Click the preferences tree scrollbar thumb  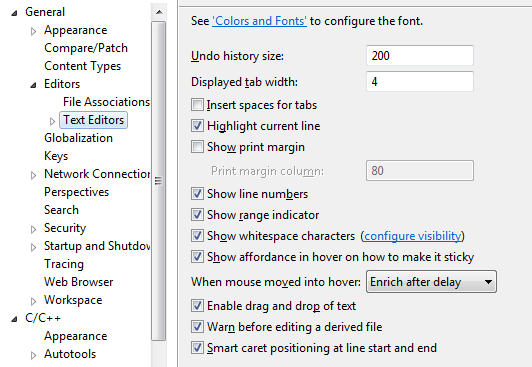(158, 180)
